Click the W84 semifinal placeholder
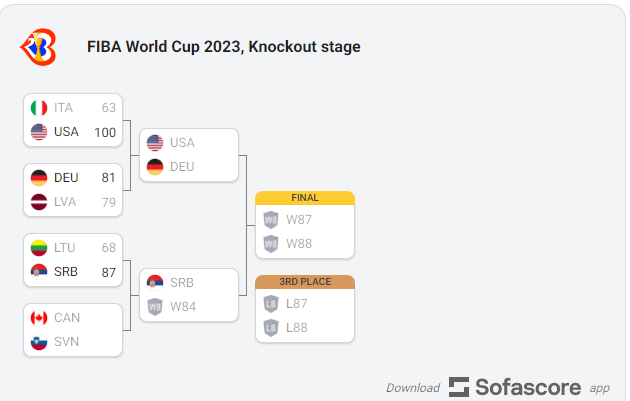Screen dimensions: 630x401 (x=182, y=307)
